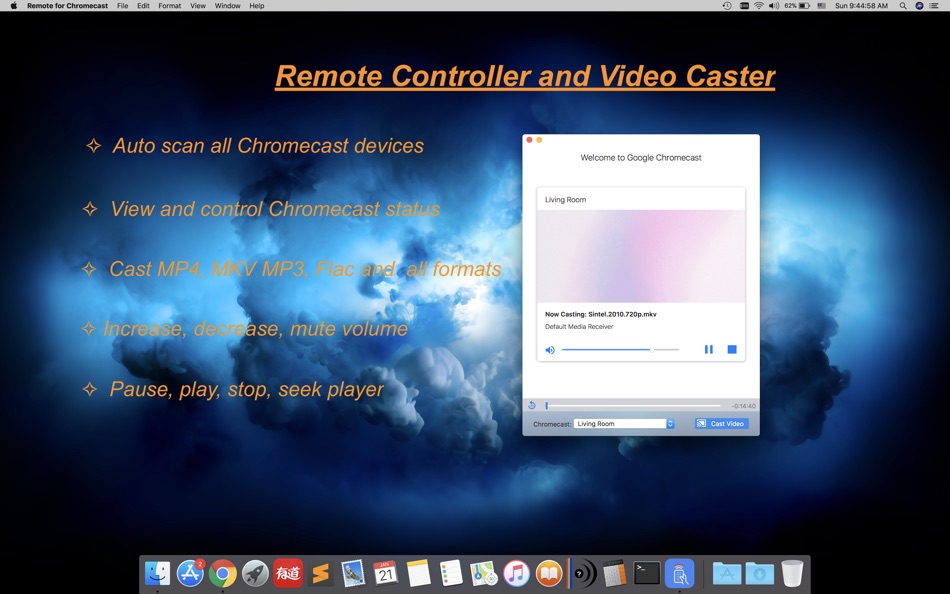Image resolution: width=950 pixels, height=594 pixels.
Task: Click the Cast Video button
Action: (x=722, y=424)
